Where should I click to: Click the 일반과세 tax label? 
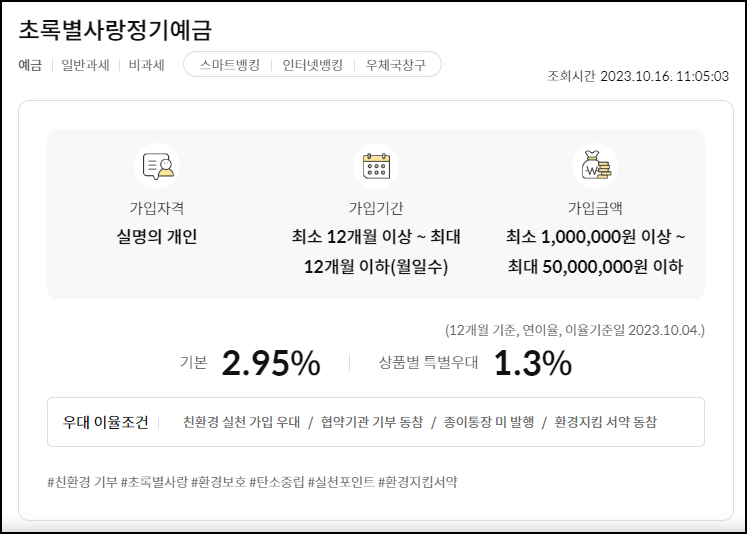(x=85, y=65)
